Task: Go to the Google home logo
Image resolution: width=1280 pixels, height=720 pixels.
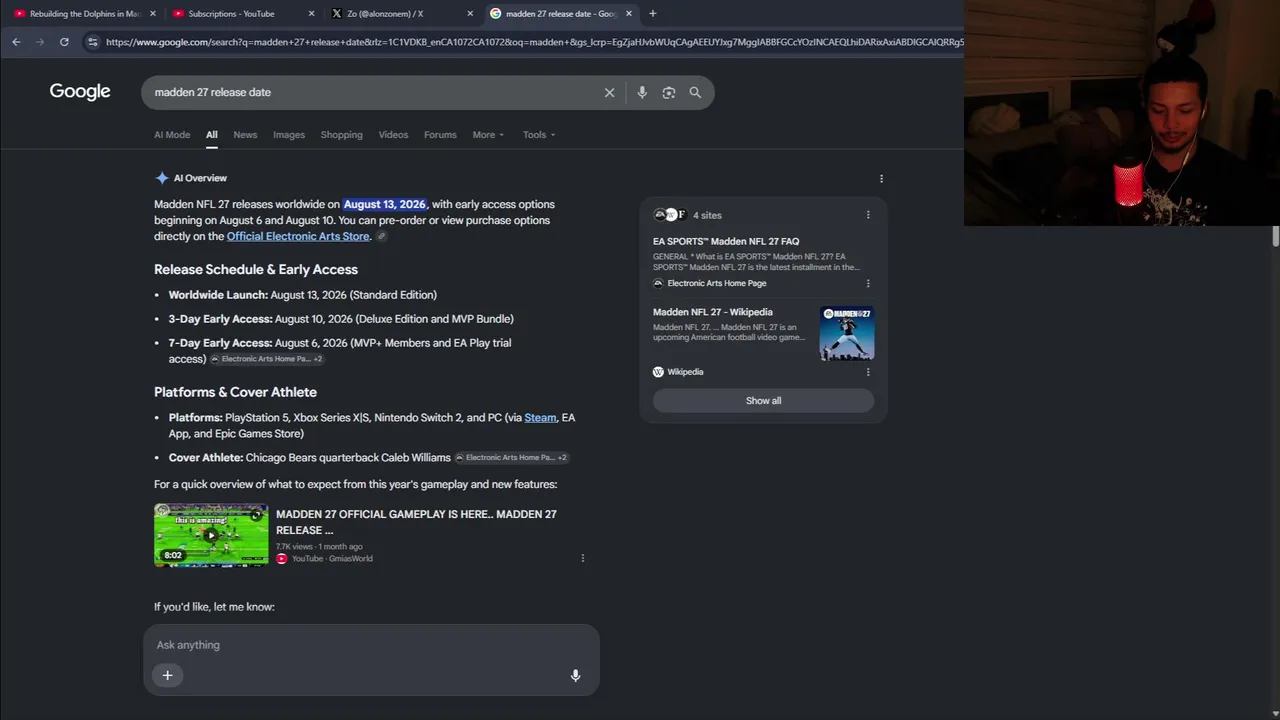Action: click(x=80, y=92)
